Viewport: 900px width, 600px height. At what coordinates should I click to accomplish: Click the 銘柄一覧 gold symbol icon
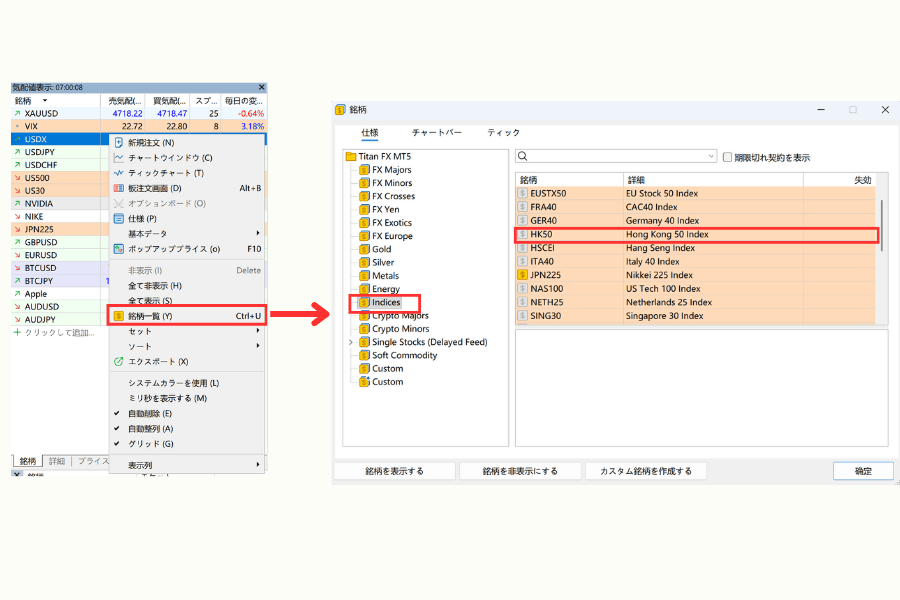(119, 316)
